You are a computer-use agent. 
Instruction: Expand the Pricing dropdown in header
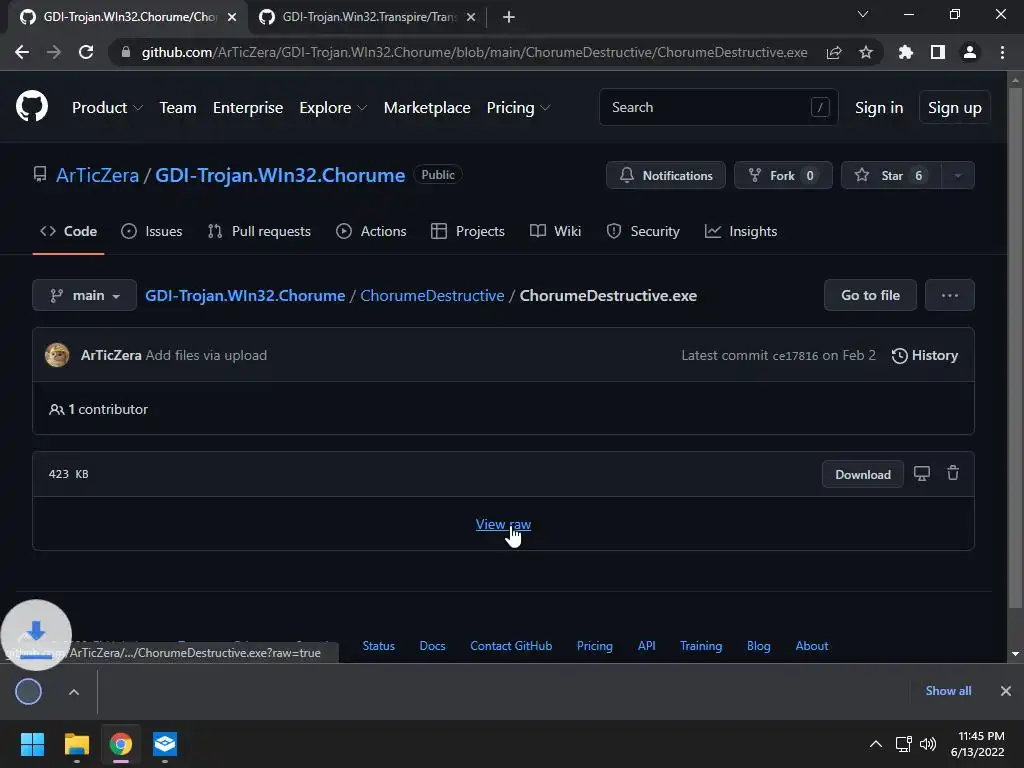point(518,108)
